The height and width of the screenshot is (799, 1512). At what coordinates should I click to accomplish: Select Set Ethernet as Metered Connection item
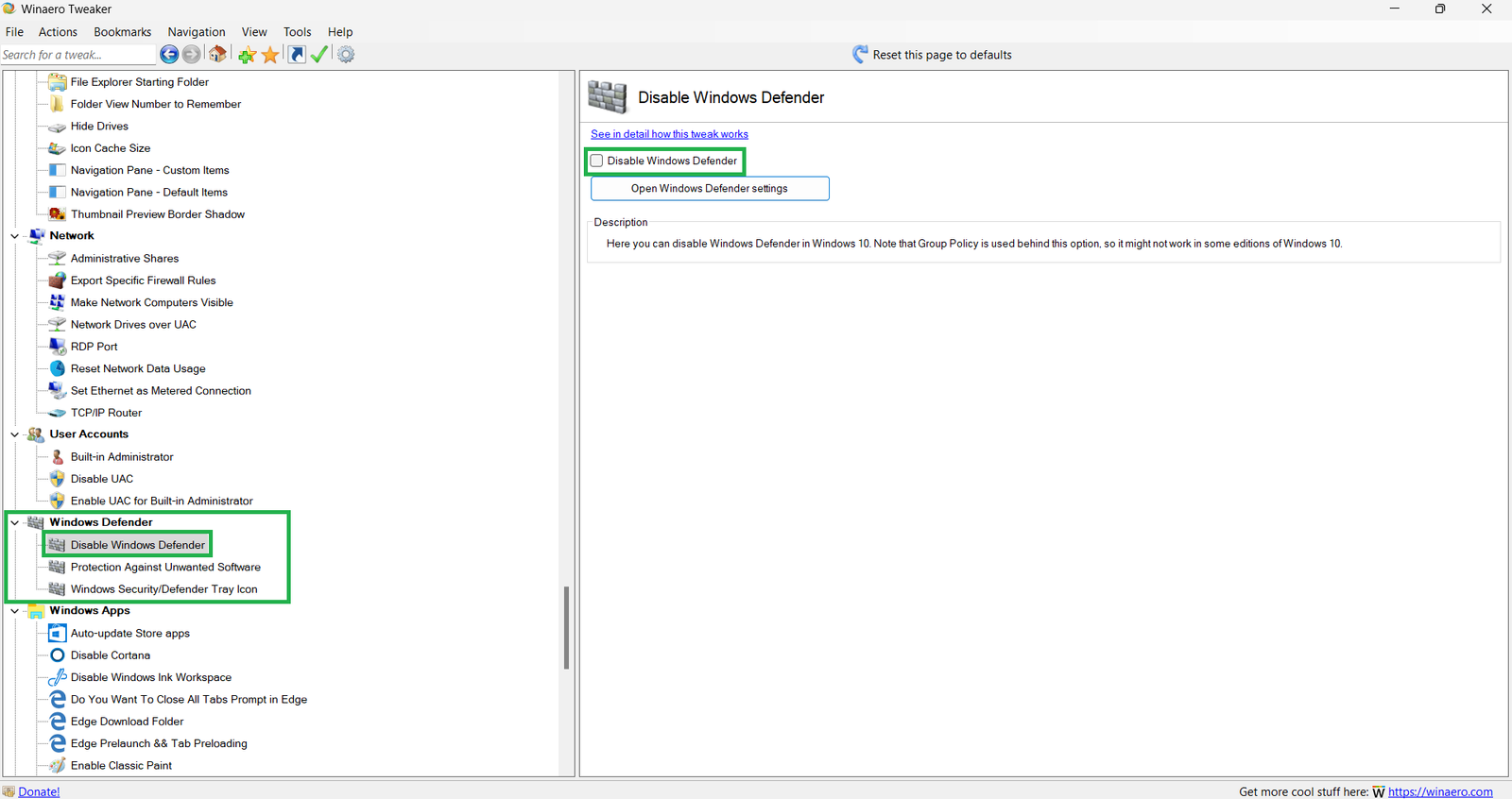click(x=161, y=391)
